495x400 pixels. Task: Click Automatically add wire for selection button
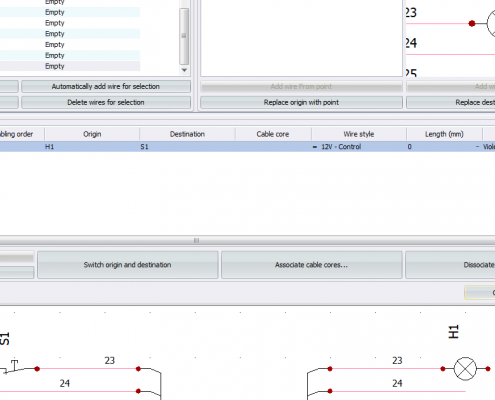(x=106, y=87)
